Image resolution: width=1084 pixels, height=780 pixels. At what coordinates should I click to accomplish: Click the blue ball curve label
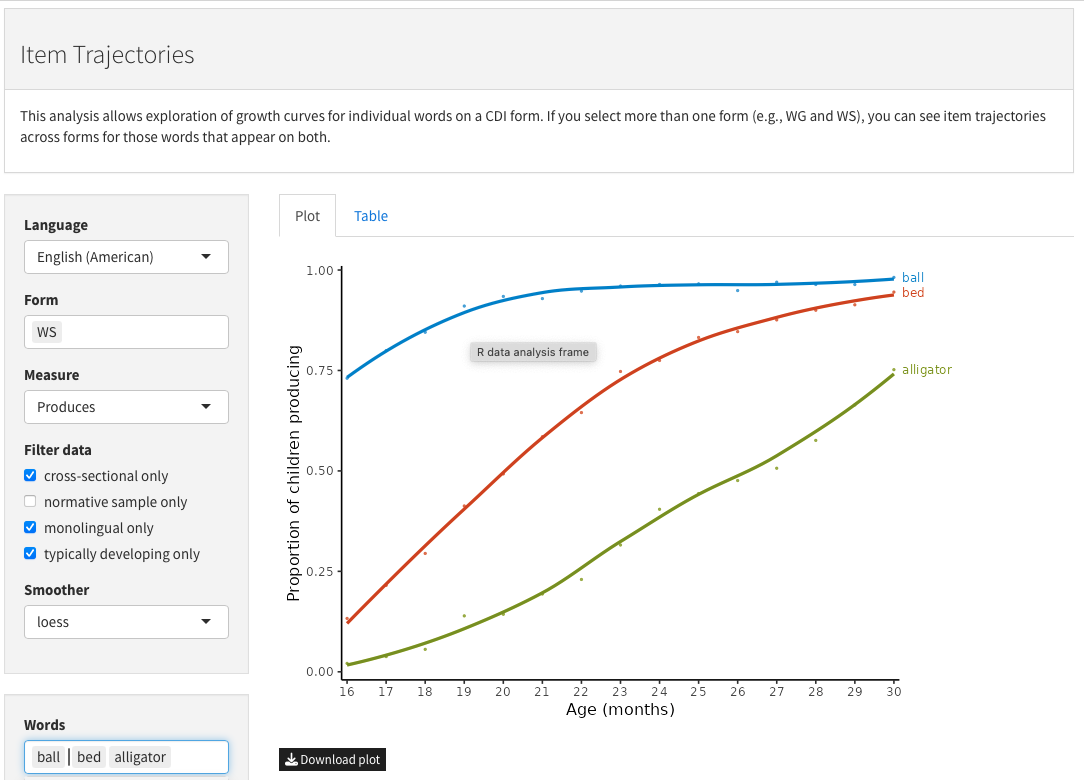[x=912, y=277]
